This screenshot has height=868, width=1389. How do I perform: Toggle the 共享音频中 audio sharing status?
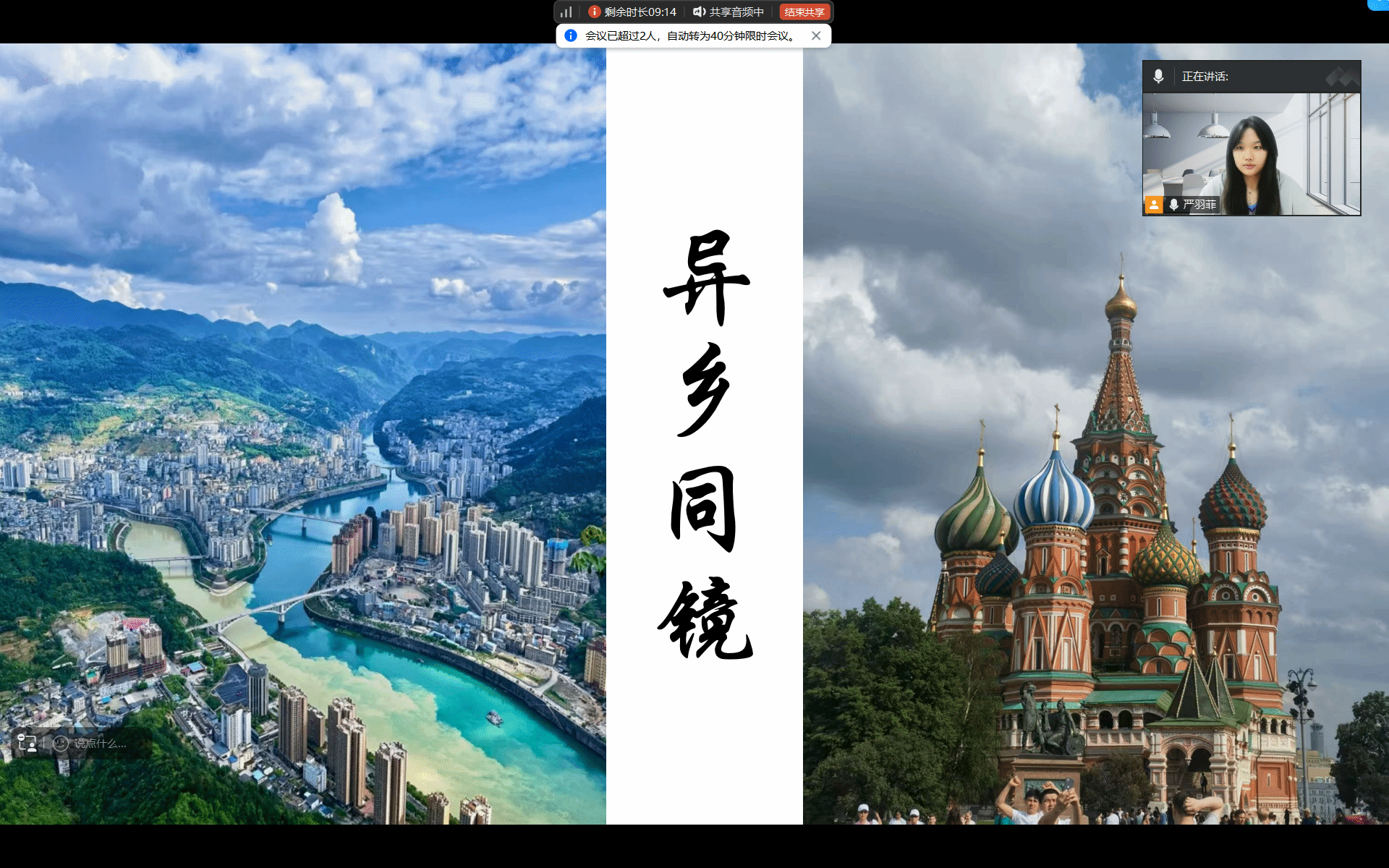point(736,12)
